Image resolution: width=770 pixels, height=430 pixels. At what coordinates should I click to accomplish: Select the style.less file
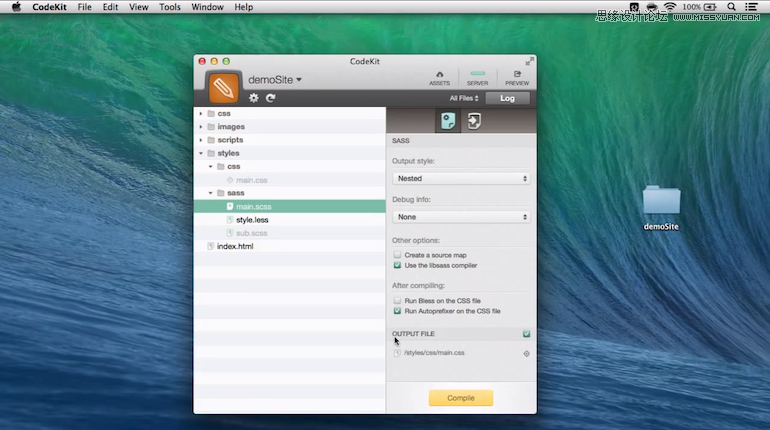pos(290,220)
